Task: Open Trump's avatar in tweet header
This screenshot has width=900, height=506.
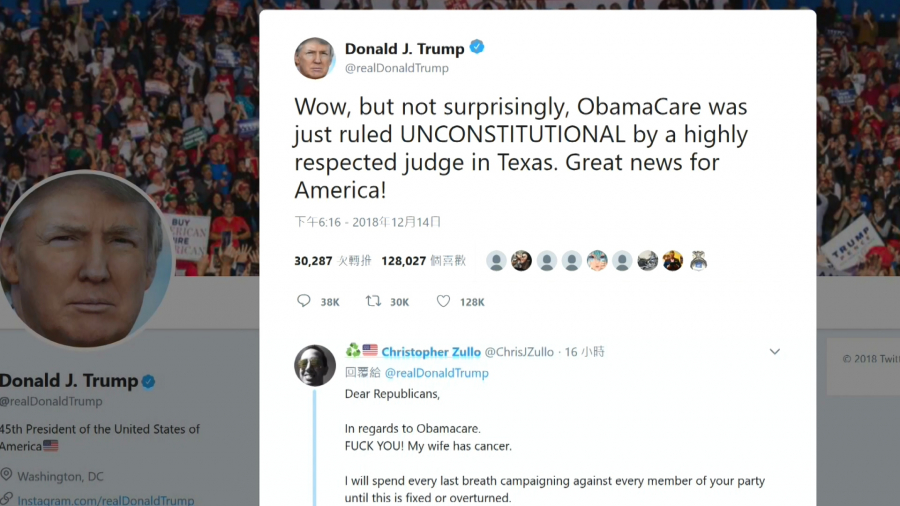Action: pos(315,58)
